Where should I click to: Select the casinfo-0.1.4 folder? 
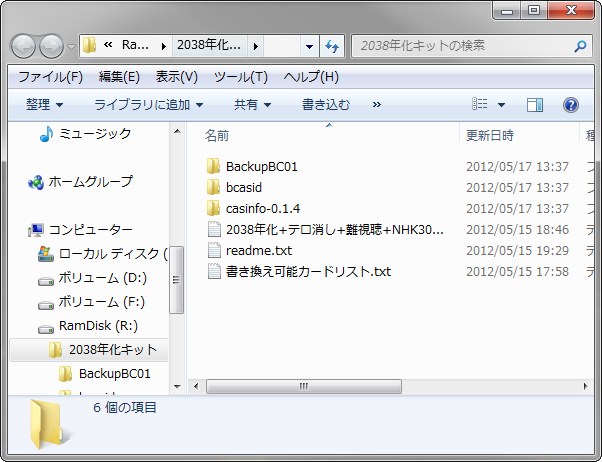click(x=262, y=208)
